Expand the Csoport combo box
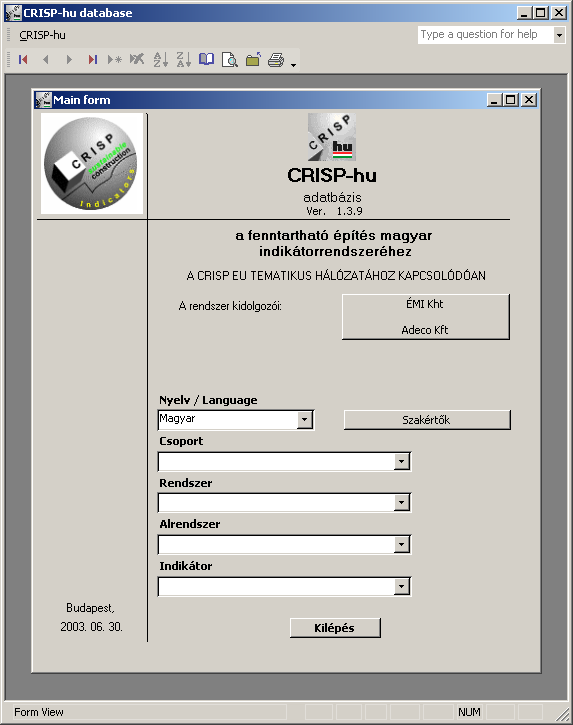 401,461
